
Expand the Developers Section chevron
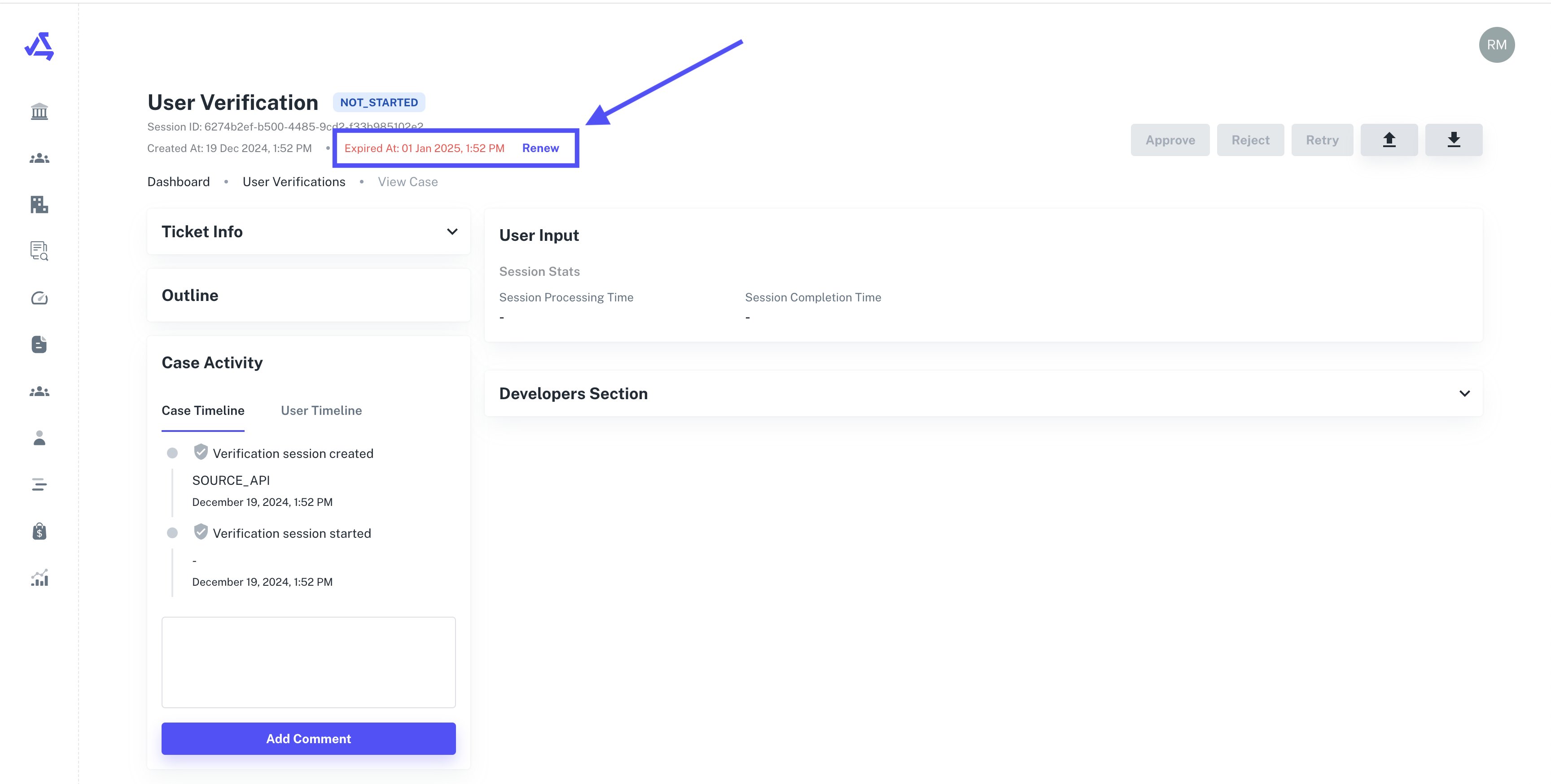click(1463, 393)
